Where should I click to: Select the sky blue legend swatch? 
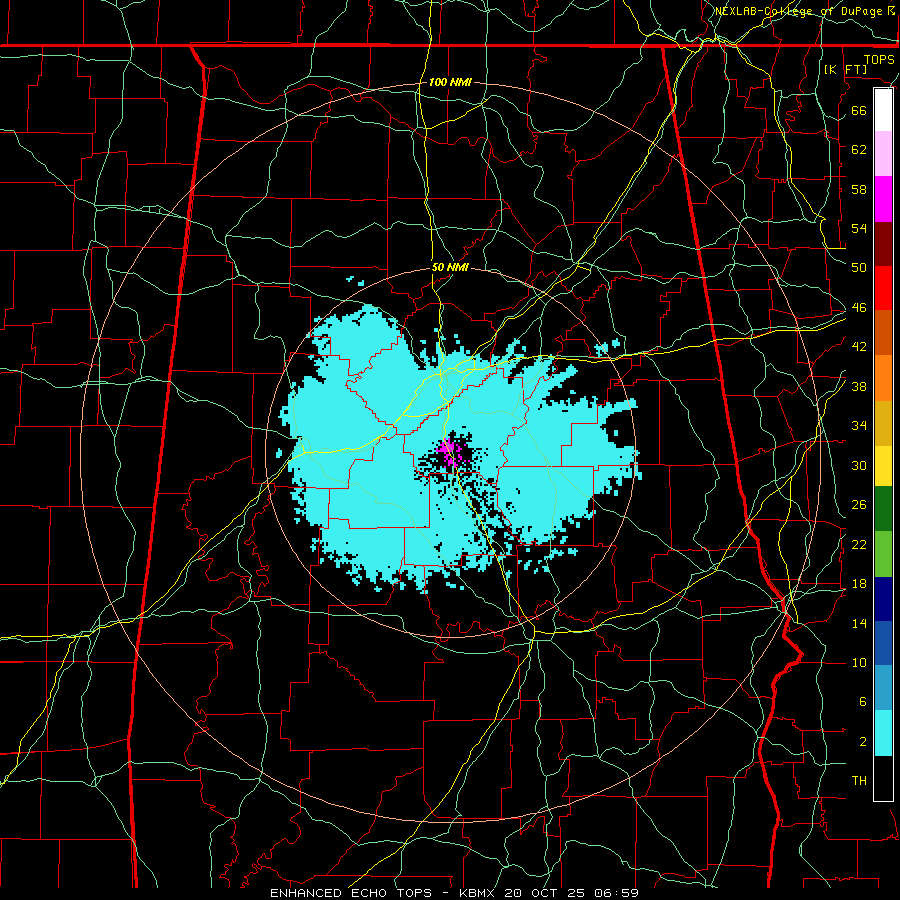883,688
